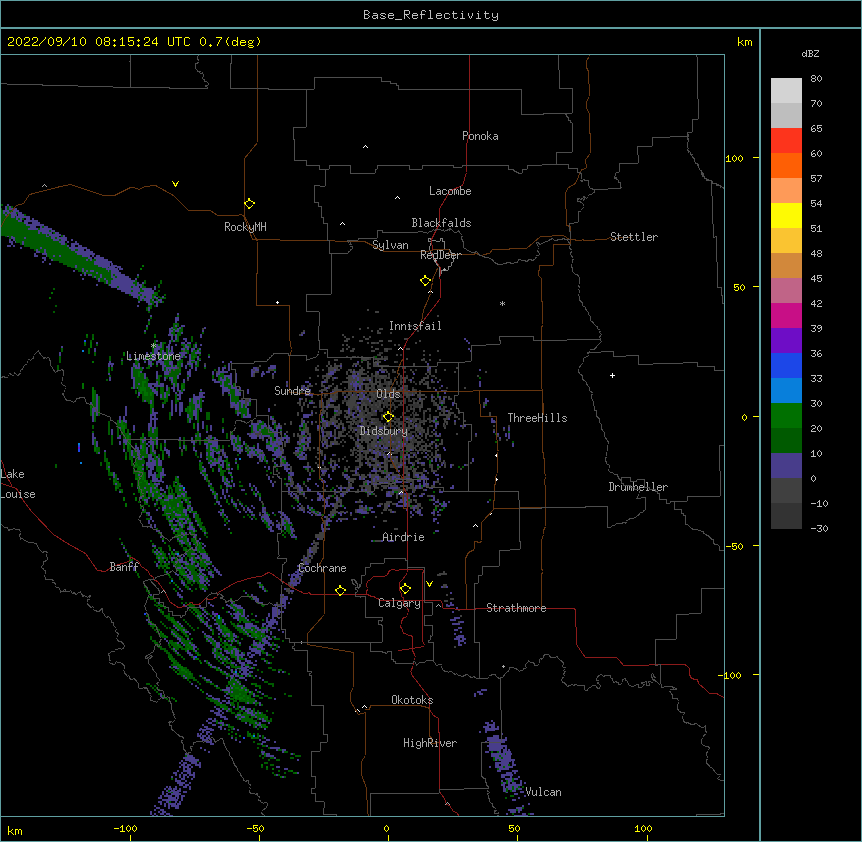Click the yellow diamond marker south of RedDeer
862x842 pixels.
[x=425, y=281]
